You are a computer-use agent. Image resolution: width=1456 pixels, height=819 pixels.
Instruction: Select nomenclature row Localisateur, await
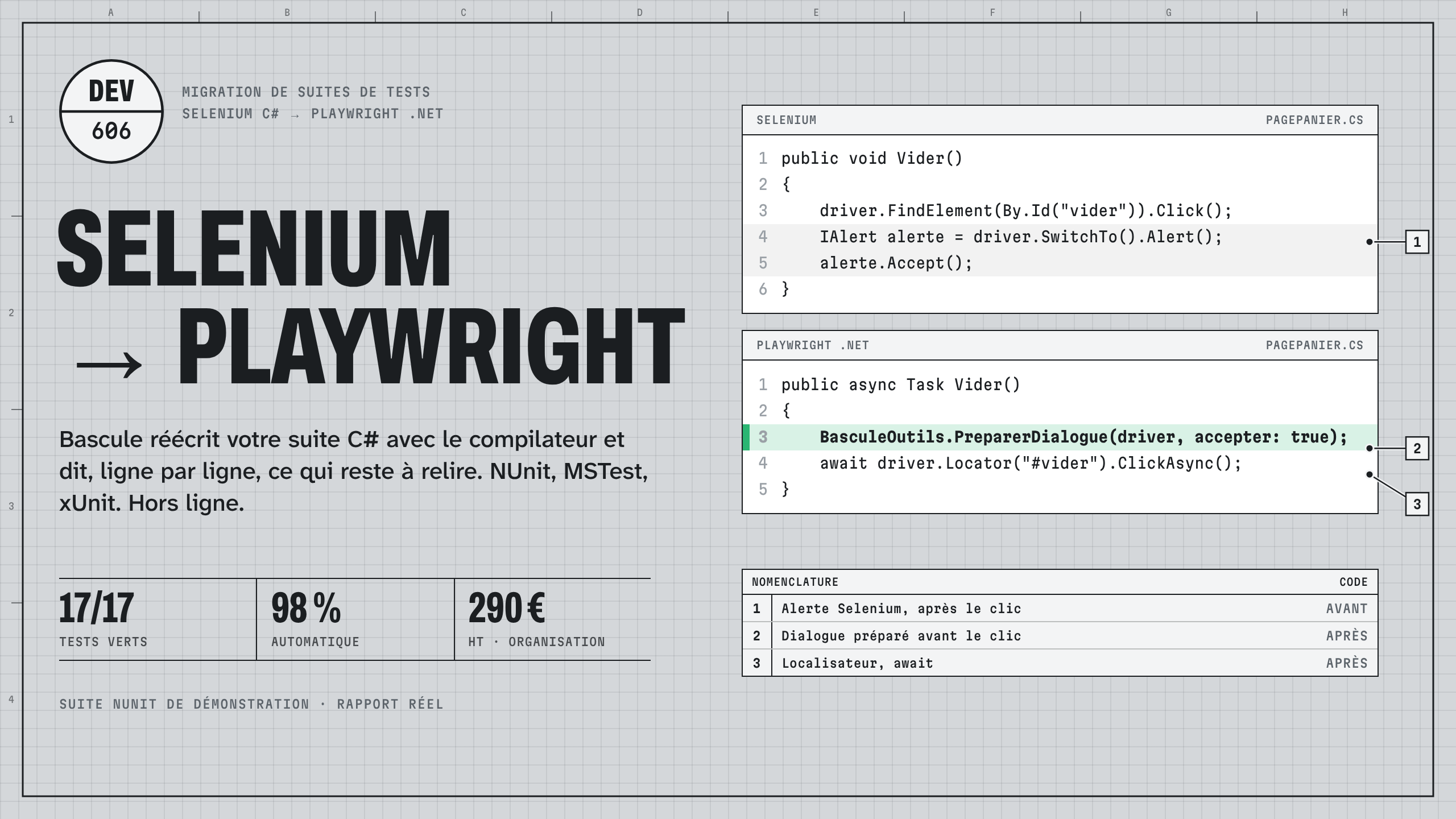coord(1060,663)
